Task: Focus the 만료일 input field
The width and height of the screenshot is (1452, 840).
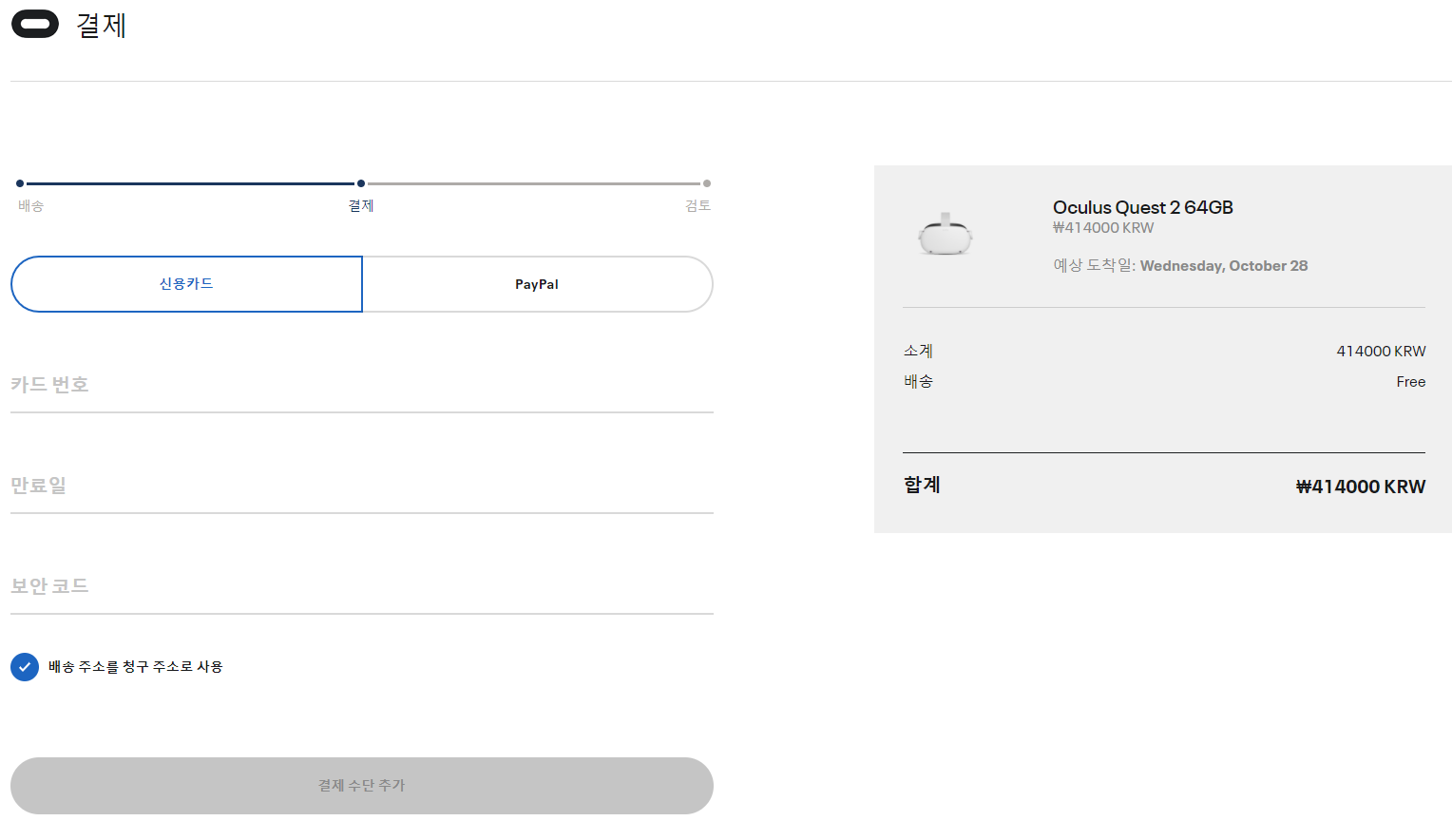Action: (362, 486)
